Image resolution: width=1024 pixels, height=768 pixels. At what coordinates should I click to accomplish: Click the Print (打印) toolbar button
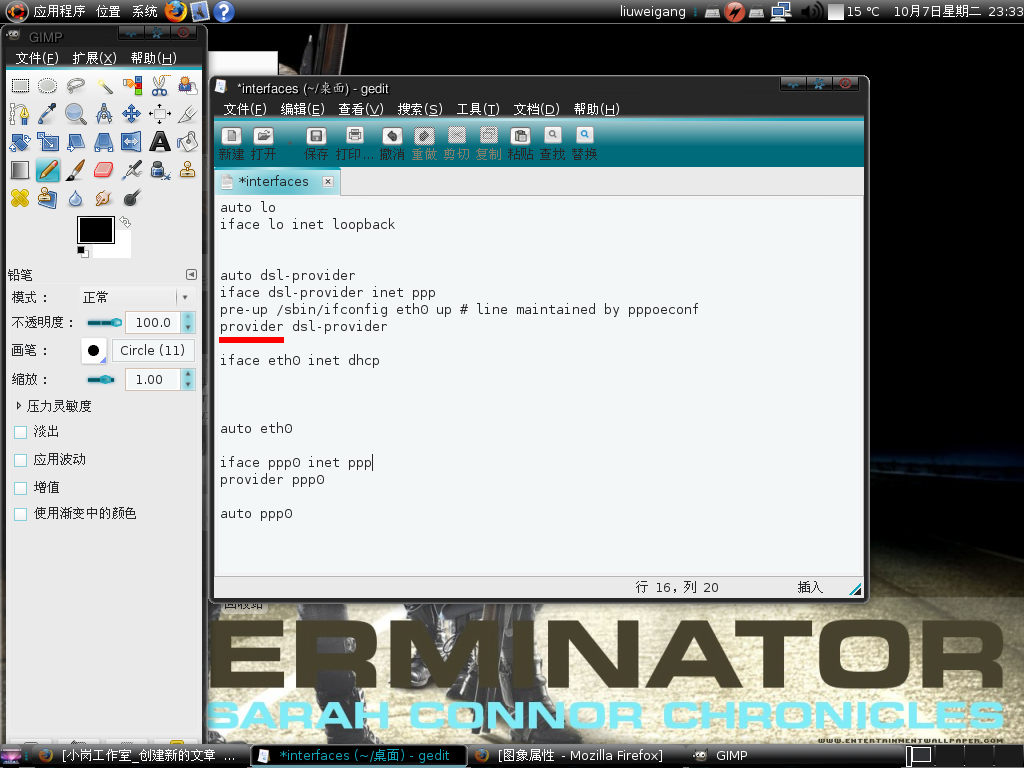click(x=355, y=144)
